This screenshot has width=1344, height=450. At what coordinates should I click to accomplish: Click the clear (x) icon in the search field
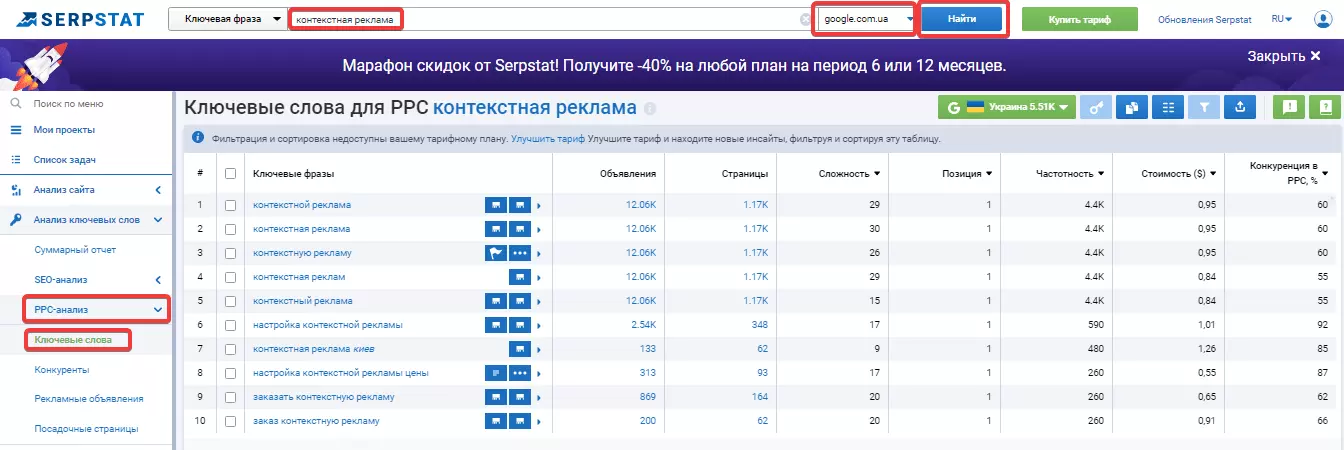(805, 19)
